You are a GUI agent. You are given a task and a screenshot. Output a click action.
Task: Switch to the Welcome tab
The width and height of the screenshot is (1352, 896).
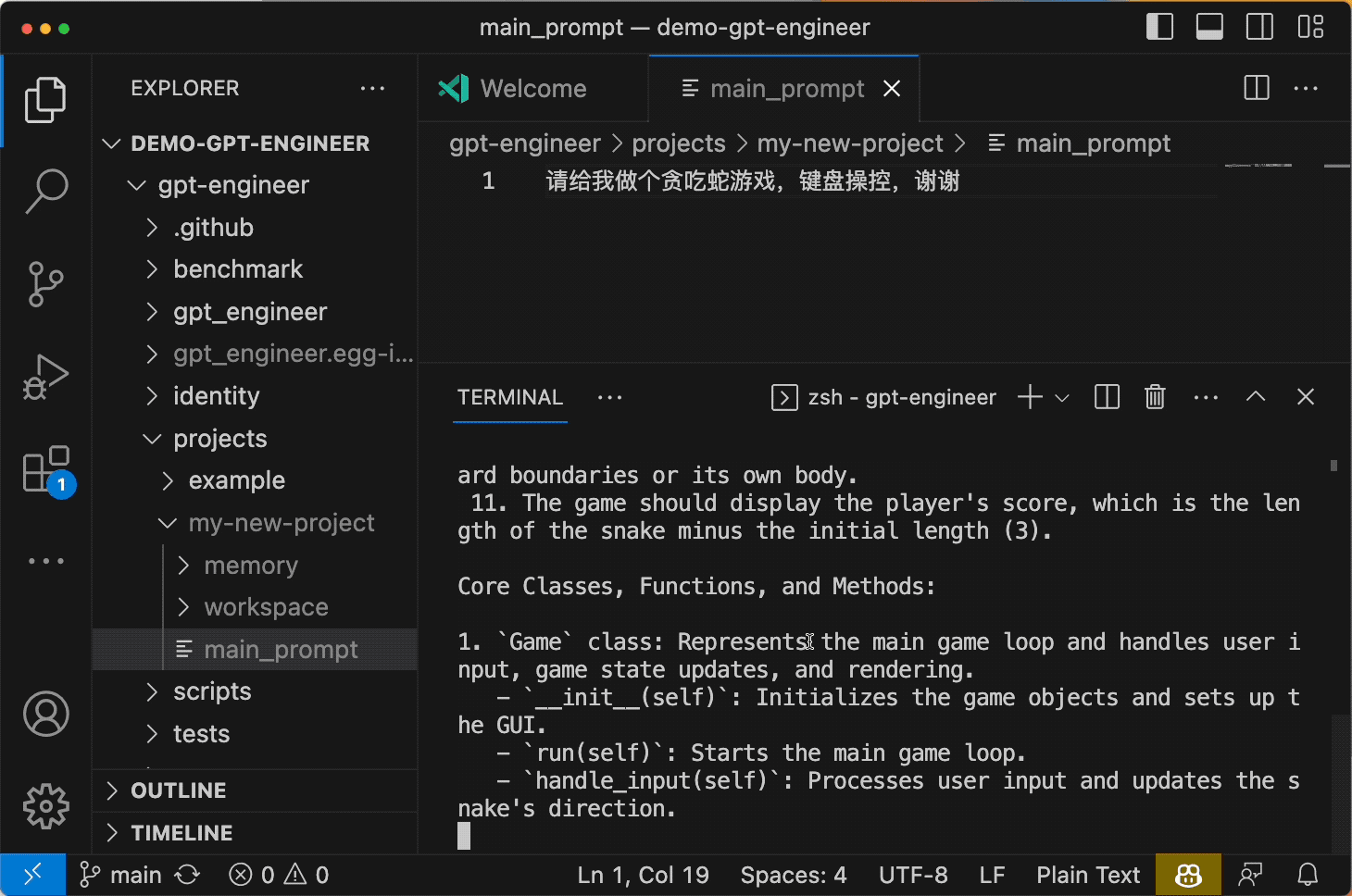(x=533, y=88)
